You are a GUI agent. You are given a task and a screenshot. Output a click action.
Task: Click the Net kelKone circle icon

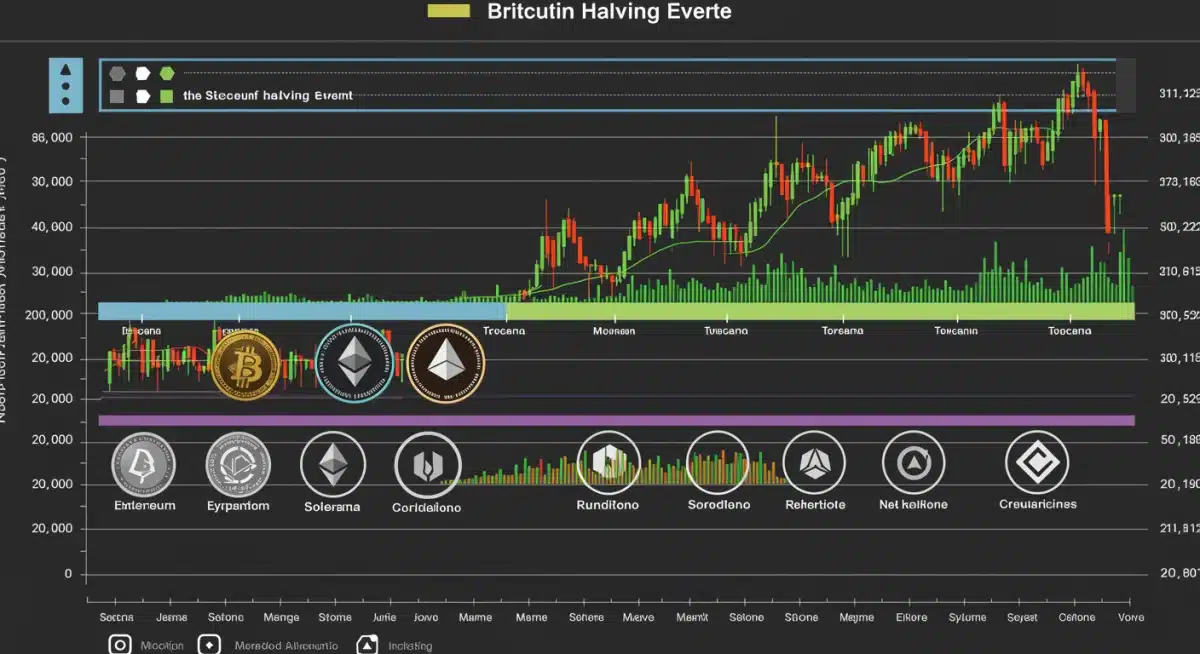coord(912,462)
